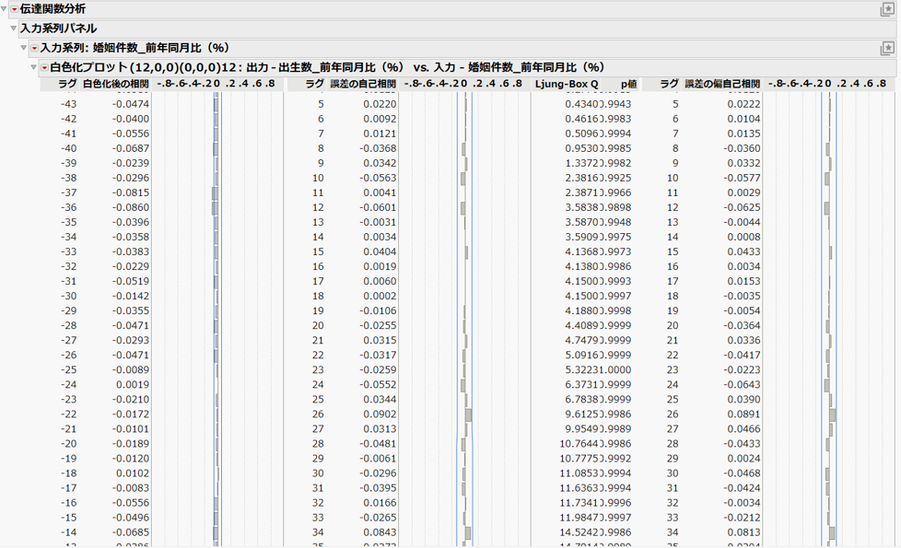
Task: Select Ljung-Box Q value 9.6125
Action: pos(582,414)
